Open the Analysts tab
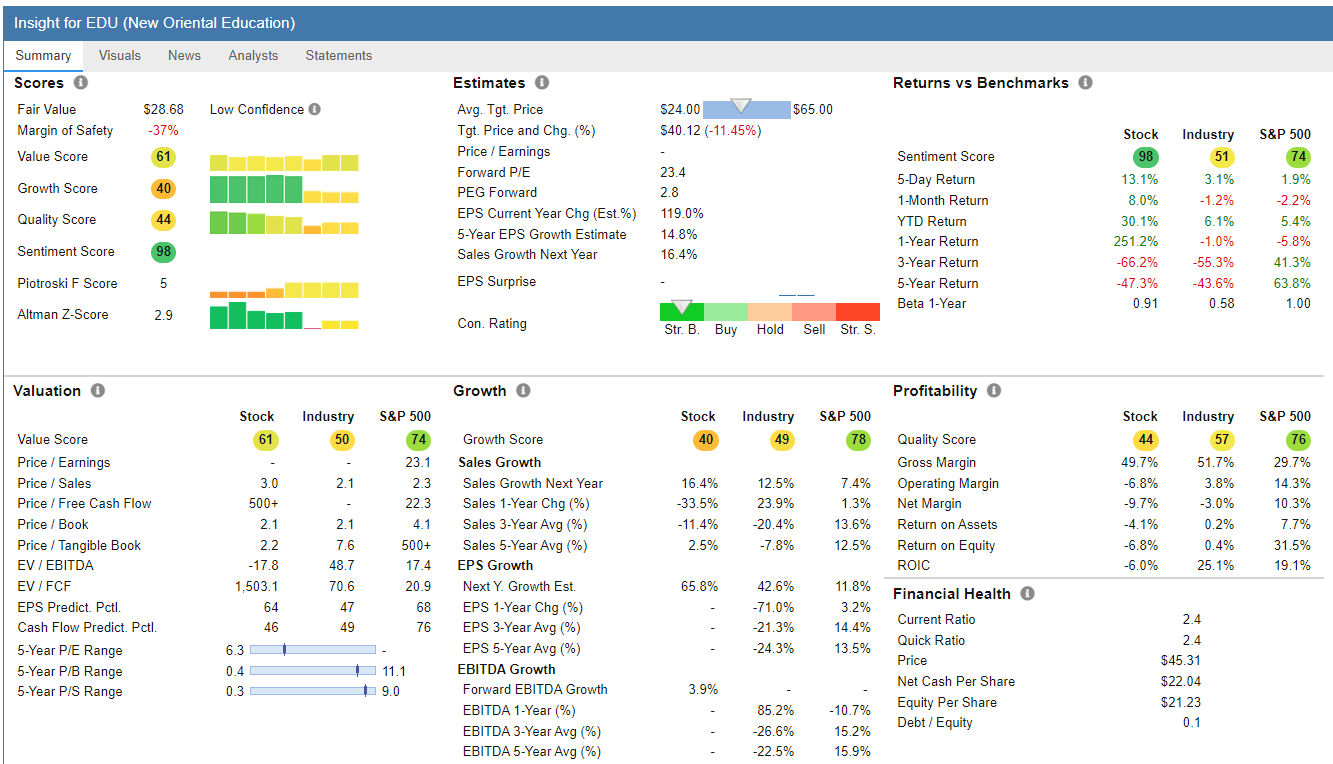Viewport: 1333px width, 764px height. pyautogui.click(x=253, y=56)
